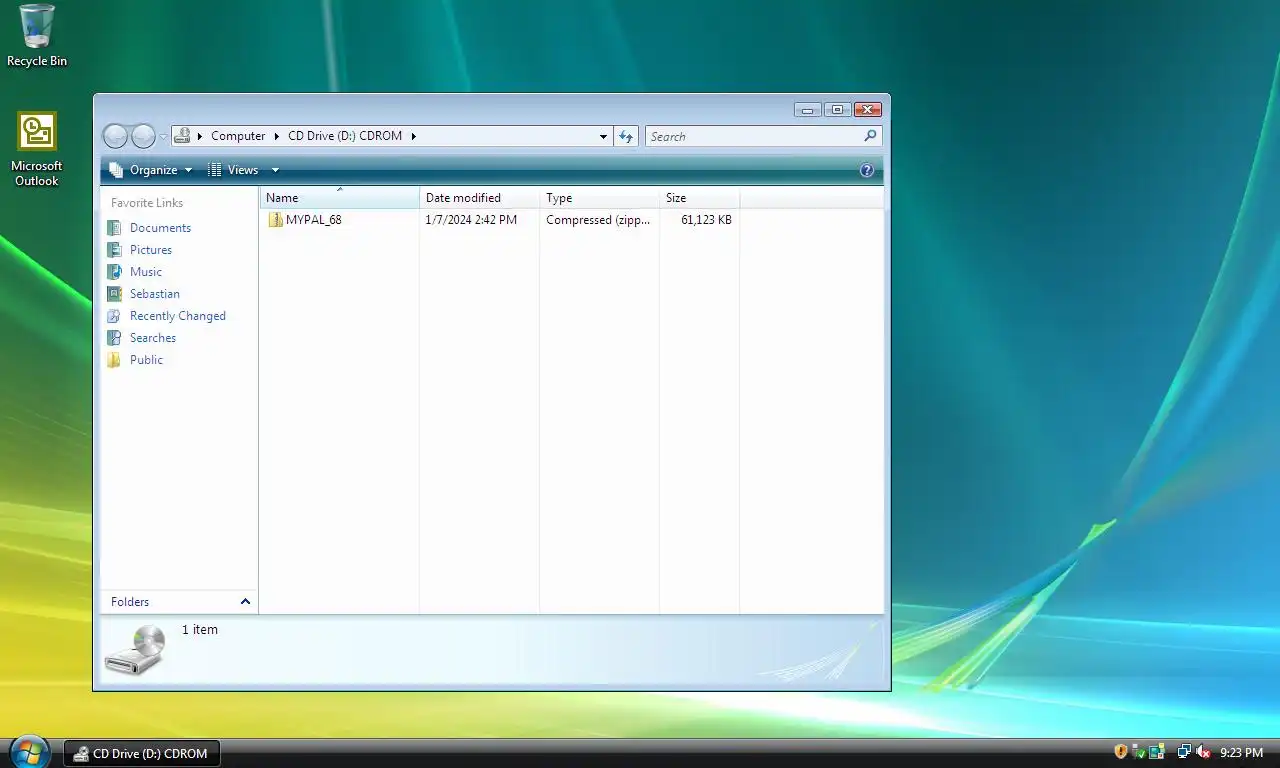Click the Pictures folder icon in sidebar
Viewport: 1280px width, 768px height.
pyautogui.click(x=114, y=250)
